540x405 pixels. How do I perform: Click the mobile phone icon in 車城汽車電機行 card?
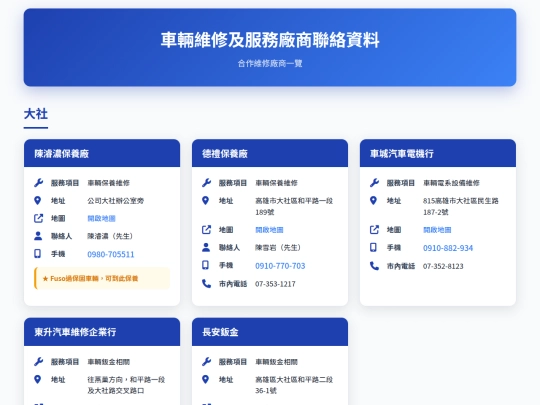[373, 247]
